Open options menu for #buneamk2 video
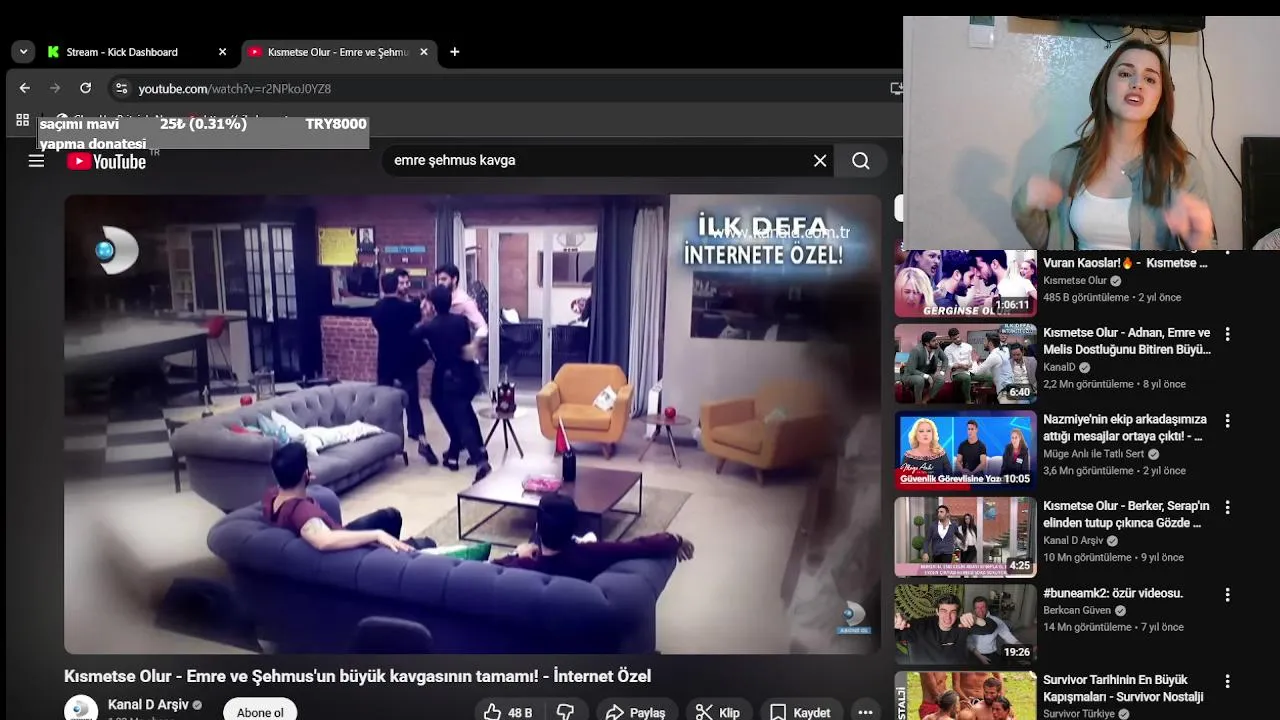The height and width of the screenshot is (720, 1280). [1227, 594]
